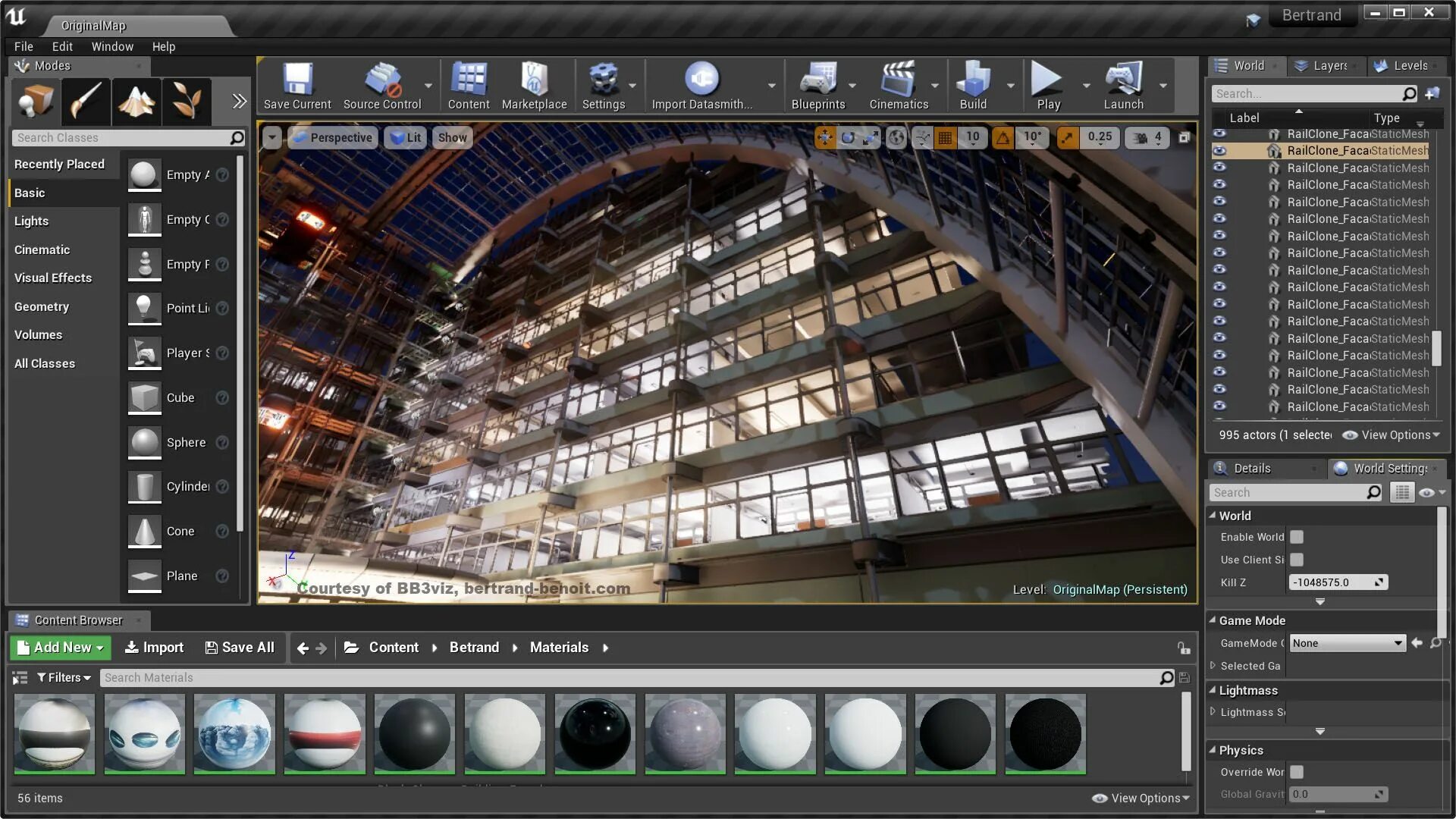
Task: Open the Window menu
Action: (112, 47)
